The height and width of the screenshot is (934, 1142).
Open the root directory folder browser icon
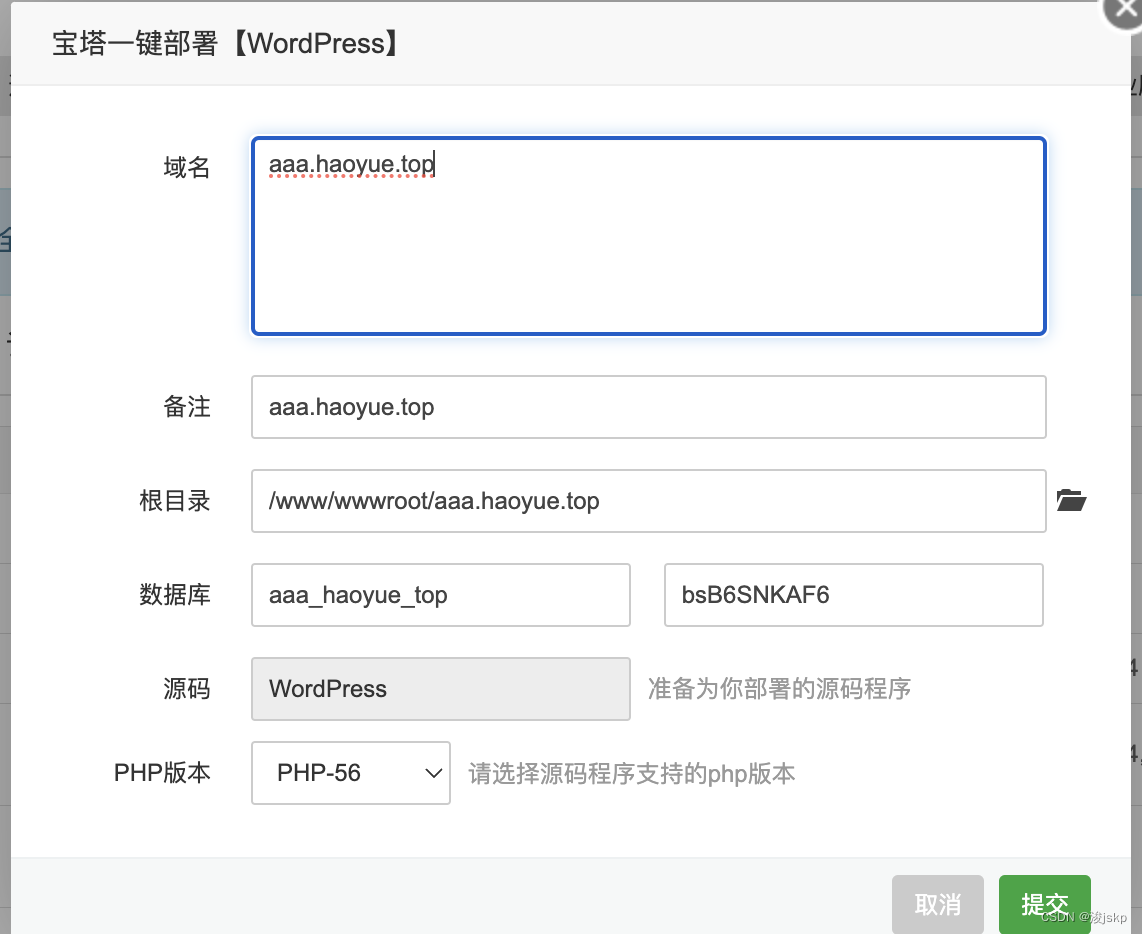pyautogui.click(x=1071, y=501)
